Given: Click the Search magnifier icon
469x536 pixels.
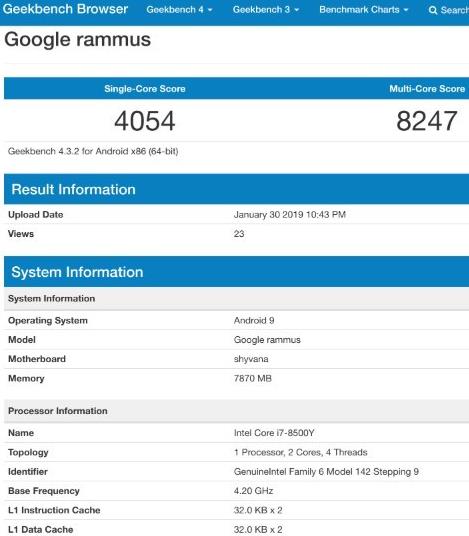Looking at the screenshot, I should [433, 10].
